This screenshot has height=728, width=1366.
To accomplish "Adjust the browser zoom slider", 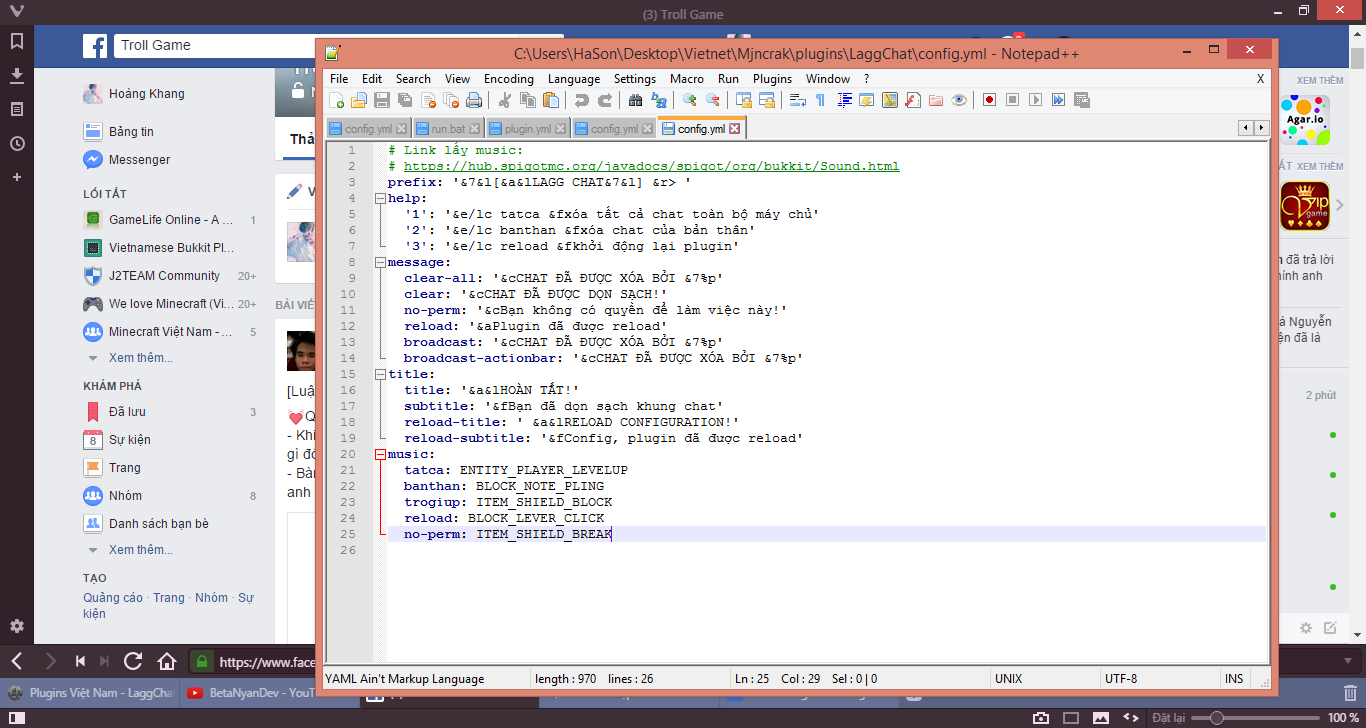I will (x=1217, y=718).
